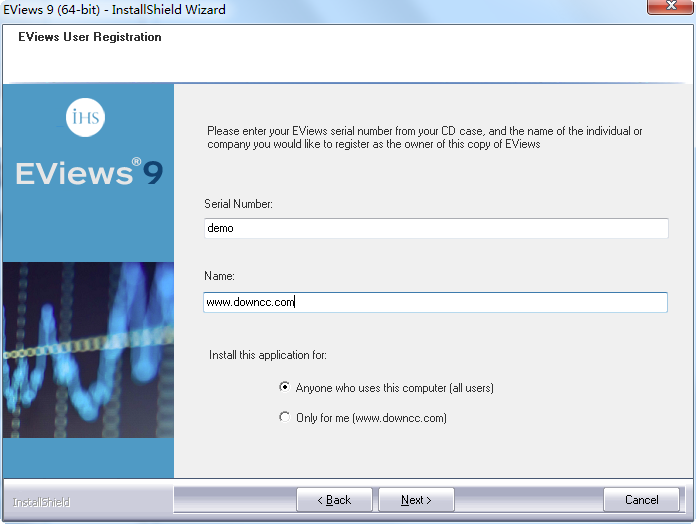Click into the Name text field

tap(436, 302)
